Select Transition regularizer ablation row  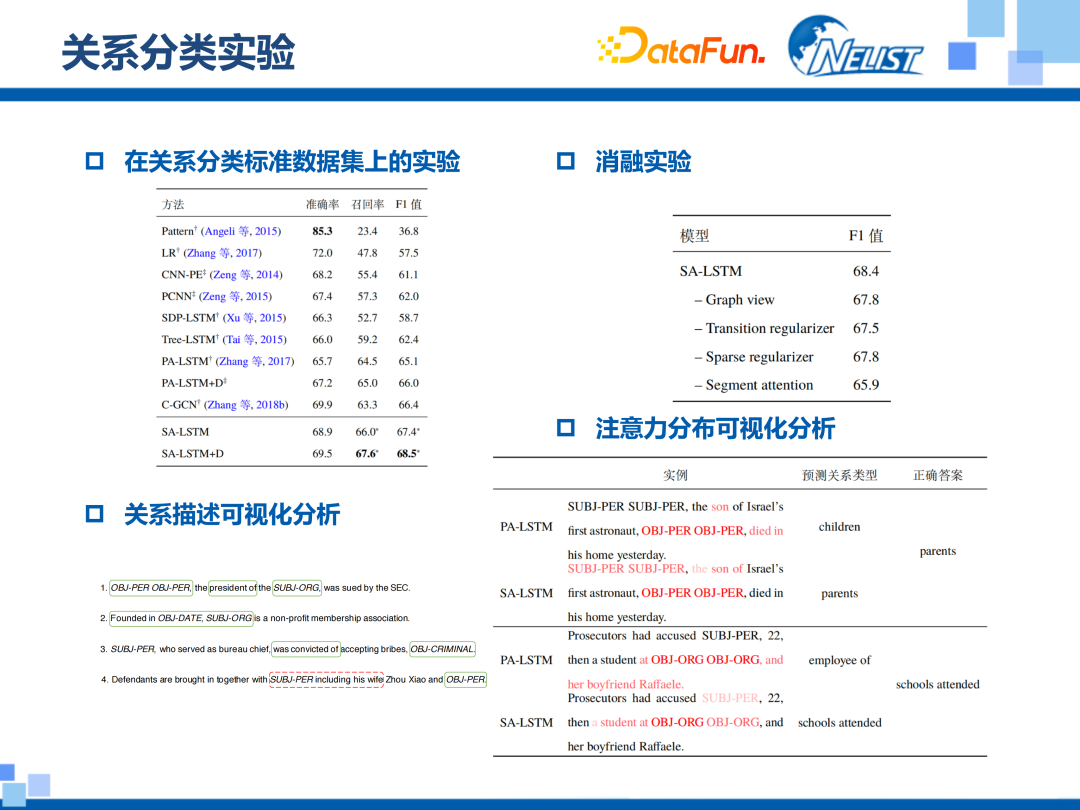(781, 328)
